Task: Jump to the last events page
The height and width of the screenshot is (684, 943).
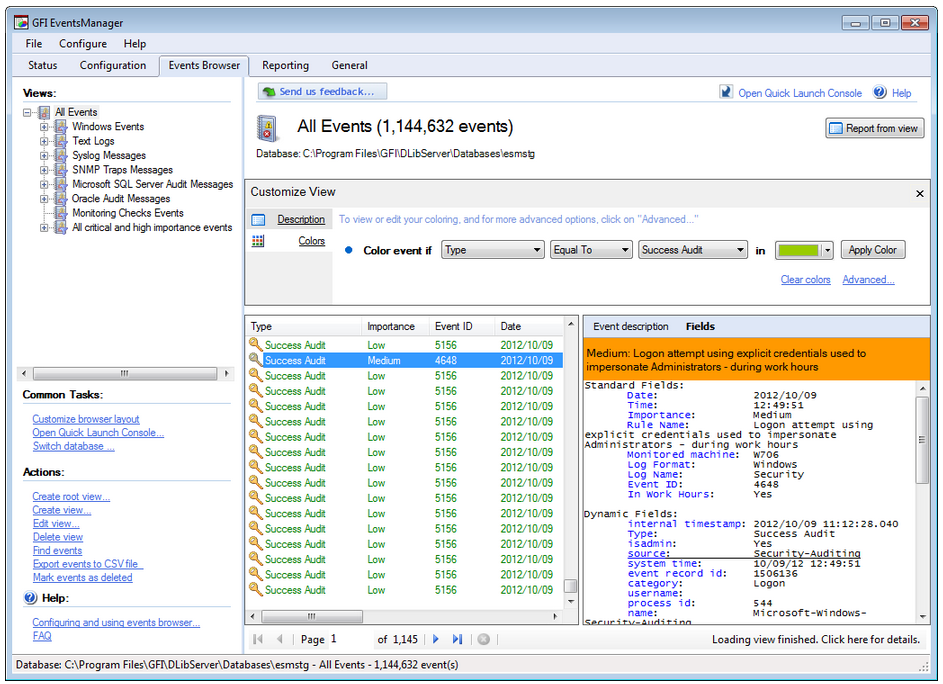Action: 458,639
